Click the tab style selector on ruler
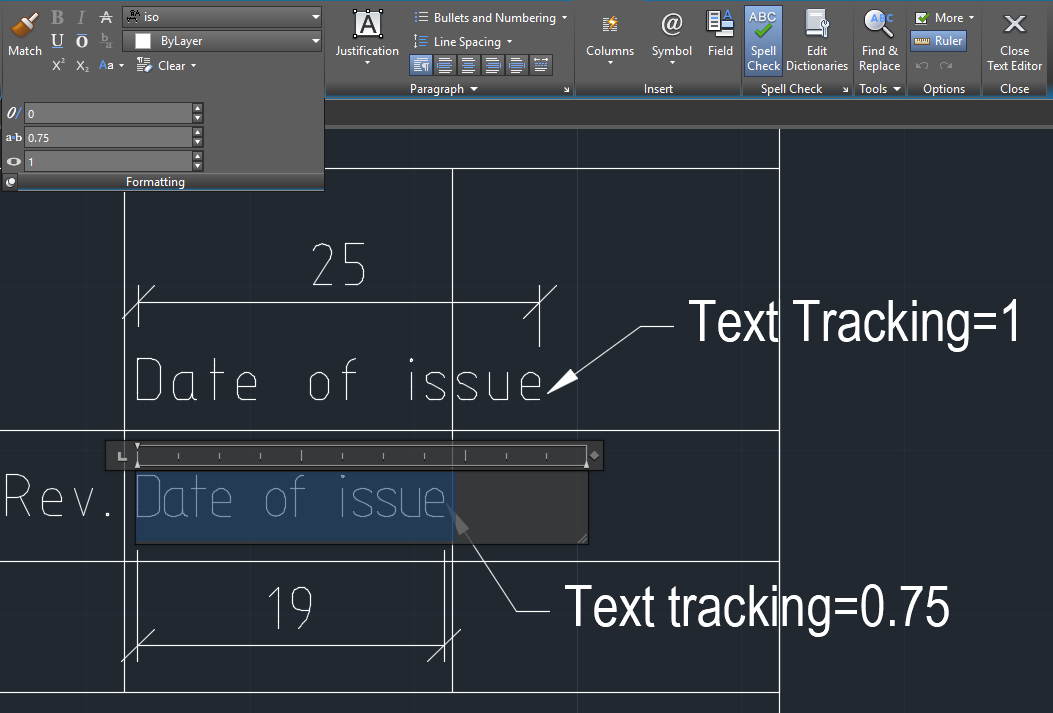Image resolution: width=1053 pixels, height=713 pixels. pos(122,456)
